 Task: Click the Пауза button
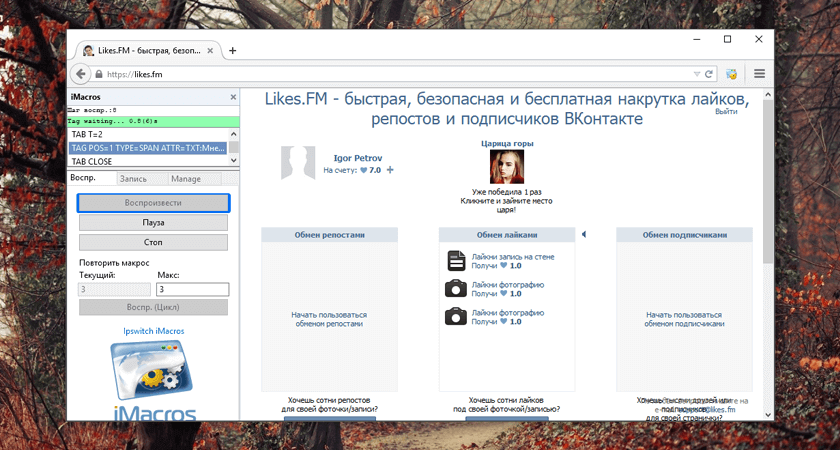point(153,222)
